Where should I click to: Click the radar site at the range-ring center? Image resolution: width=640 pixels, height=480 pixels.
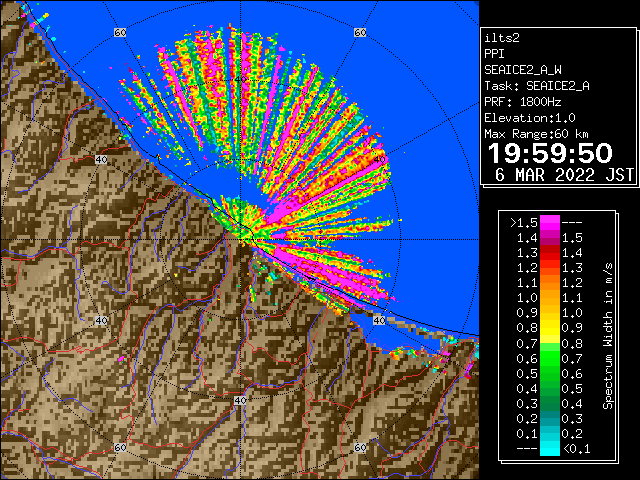(240, 240)
